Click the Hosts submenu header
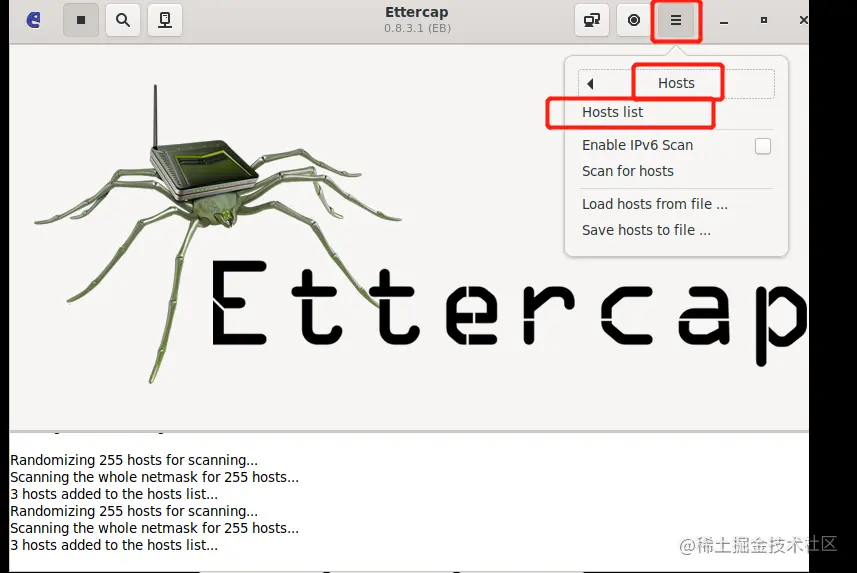857x573 pixels. (676, 83)
